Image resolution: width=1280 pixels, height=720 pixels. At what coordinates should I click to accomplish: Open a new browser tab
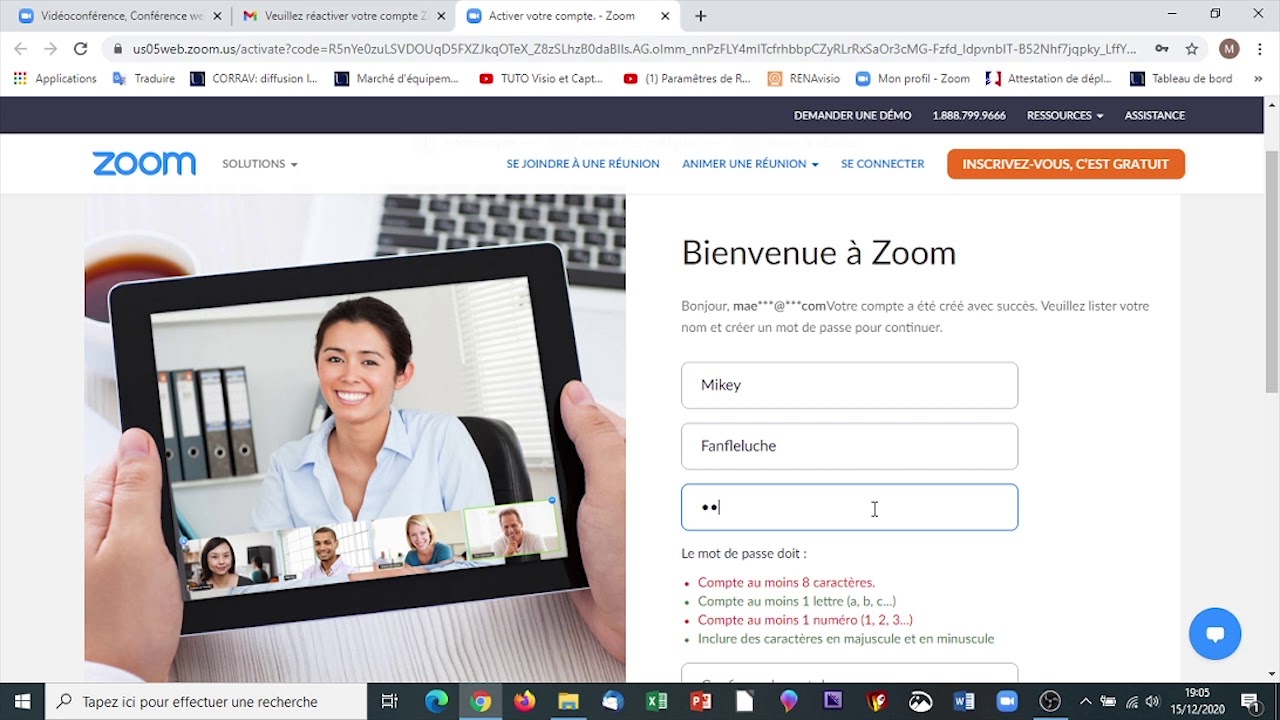pos(701,16)
